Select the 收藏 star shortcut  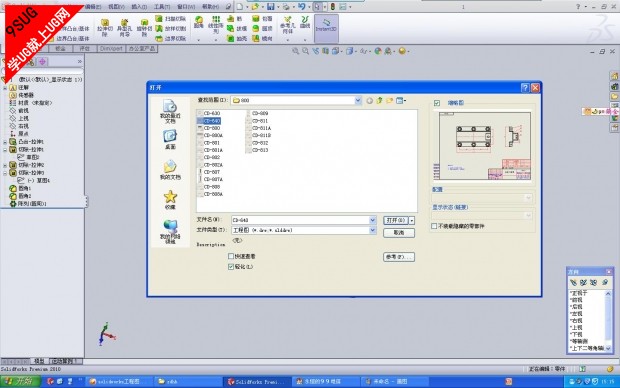(170, 200)
